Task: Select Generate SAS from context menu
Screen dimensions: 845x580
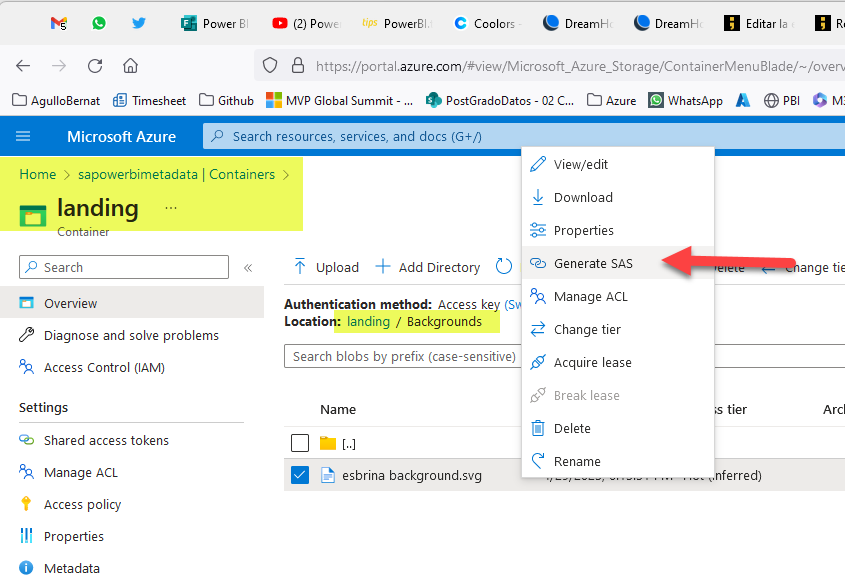Action: click(x=593, y=263)
